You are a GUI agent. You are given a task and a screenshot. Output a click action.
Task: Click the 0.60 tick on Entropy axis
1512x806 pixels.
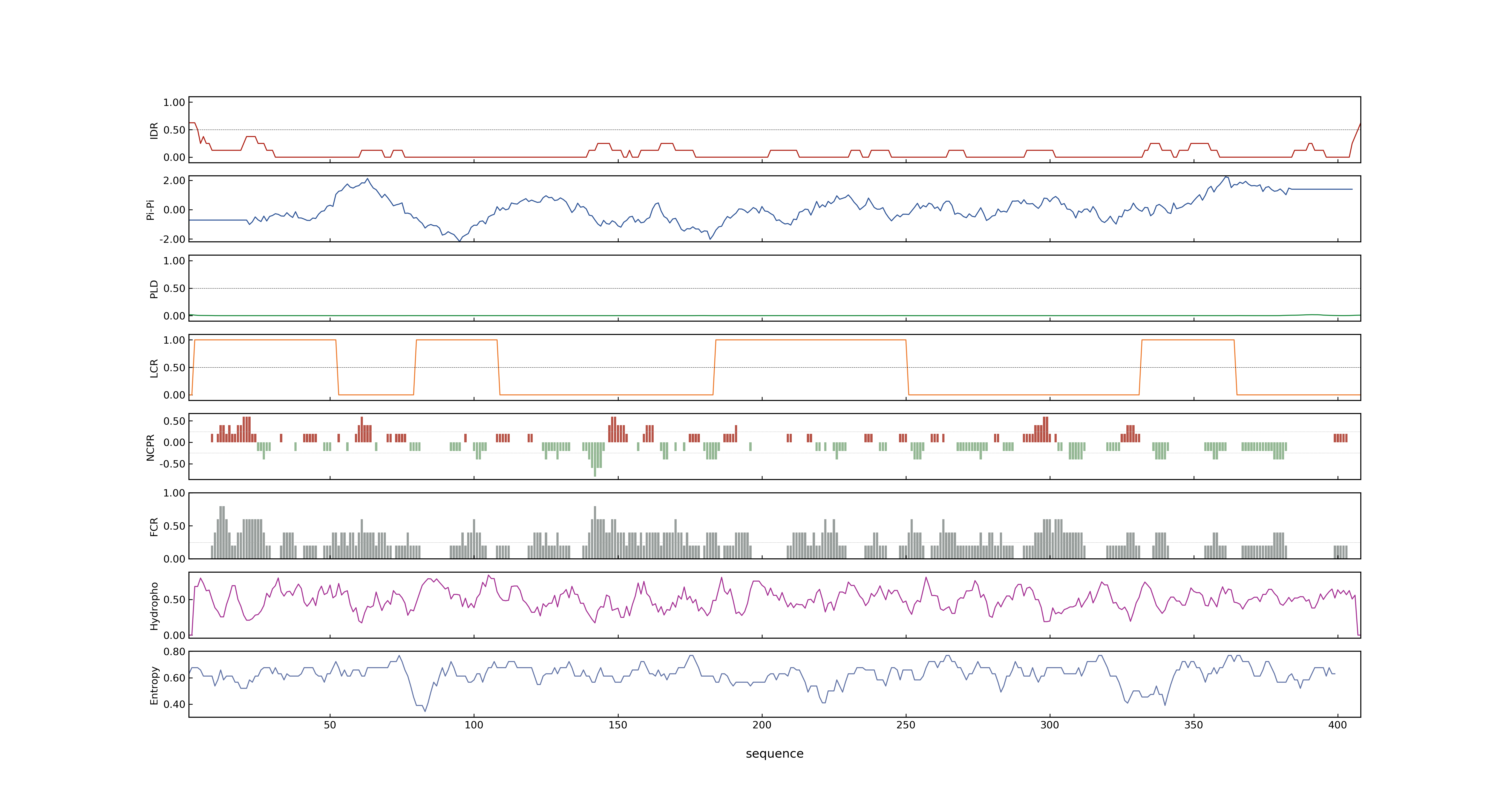tap(174, 678)
